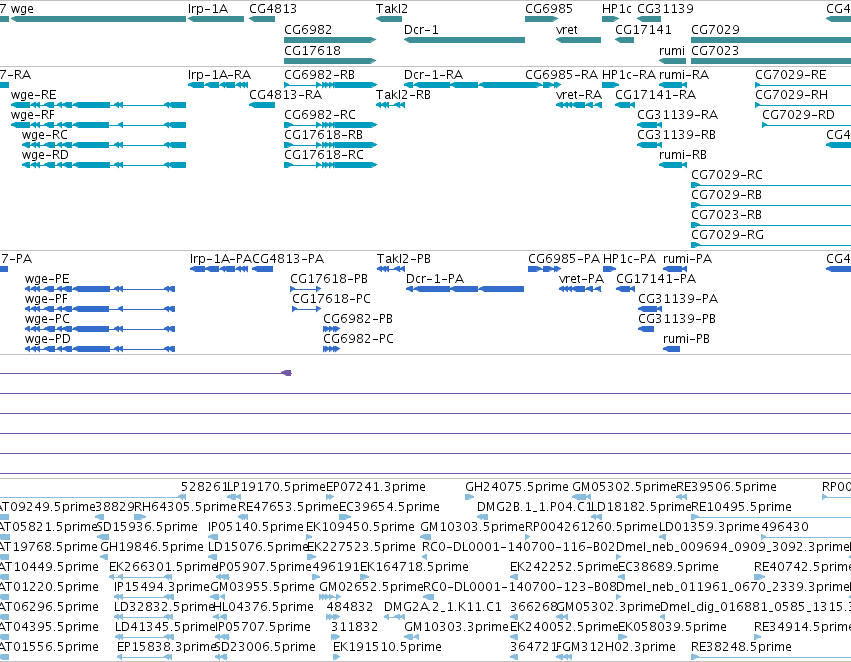851x662 pixels.
Task: Open the Dcr-1 gene label
Action: 421,29
